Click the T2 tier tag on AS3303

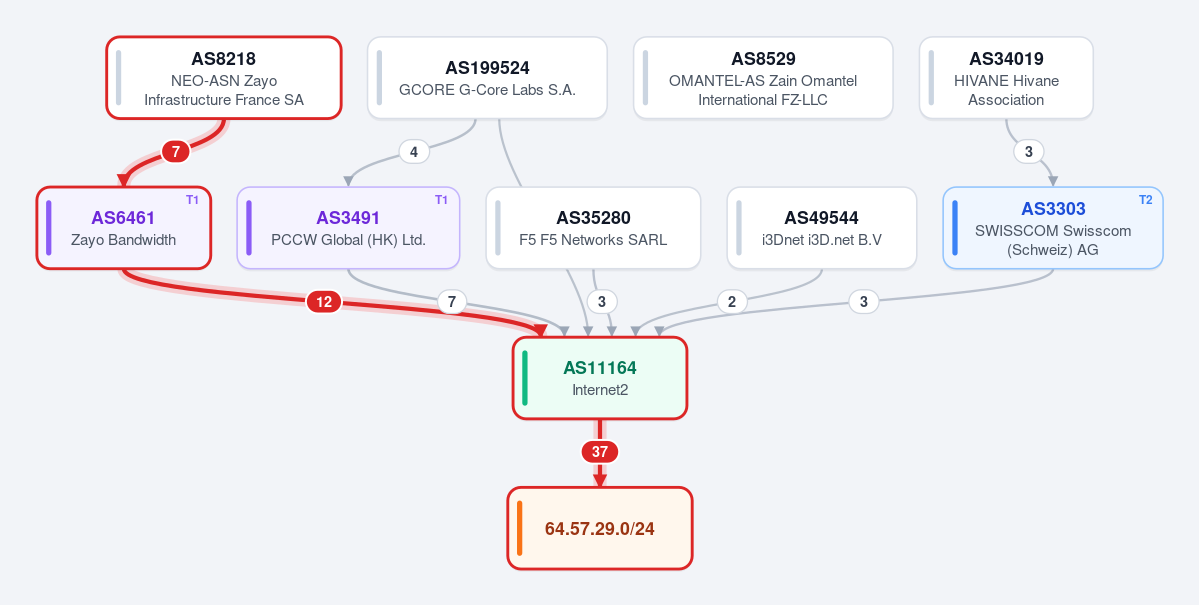click(1145, 200)
